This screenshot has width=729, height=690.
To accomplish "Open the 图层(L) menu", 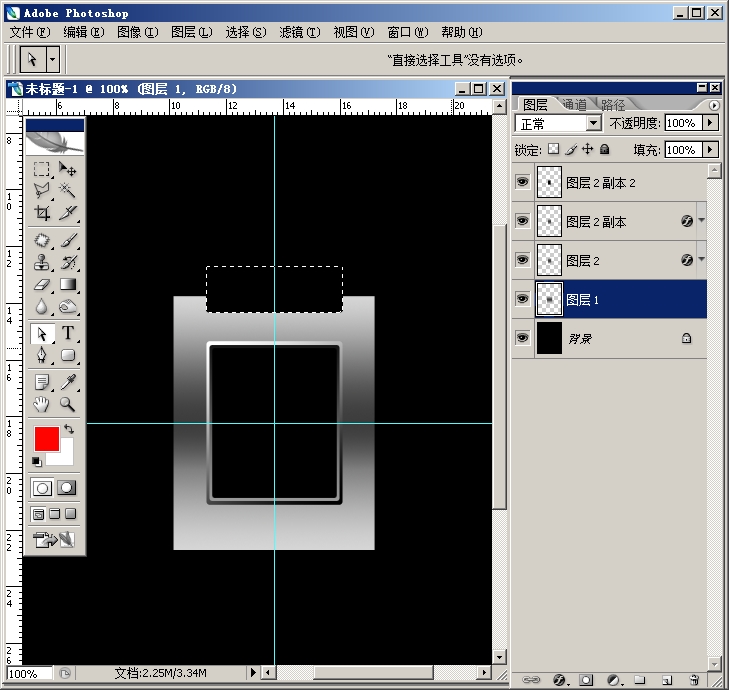I will [192, 32].
